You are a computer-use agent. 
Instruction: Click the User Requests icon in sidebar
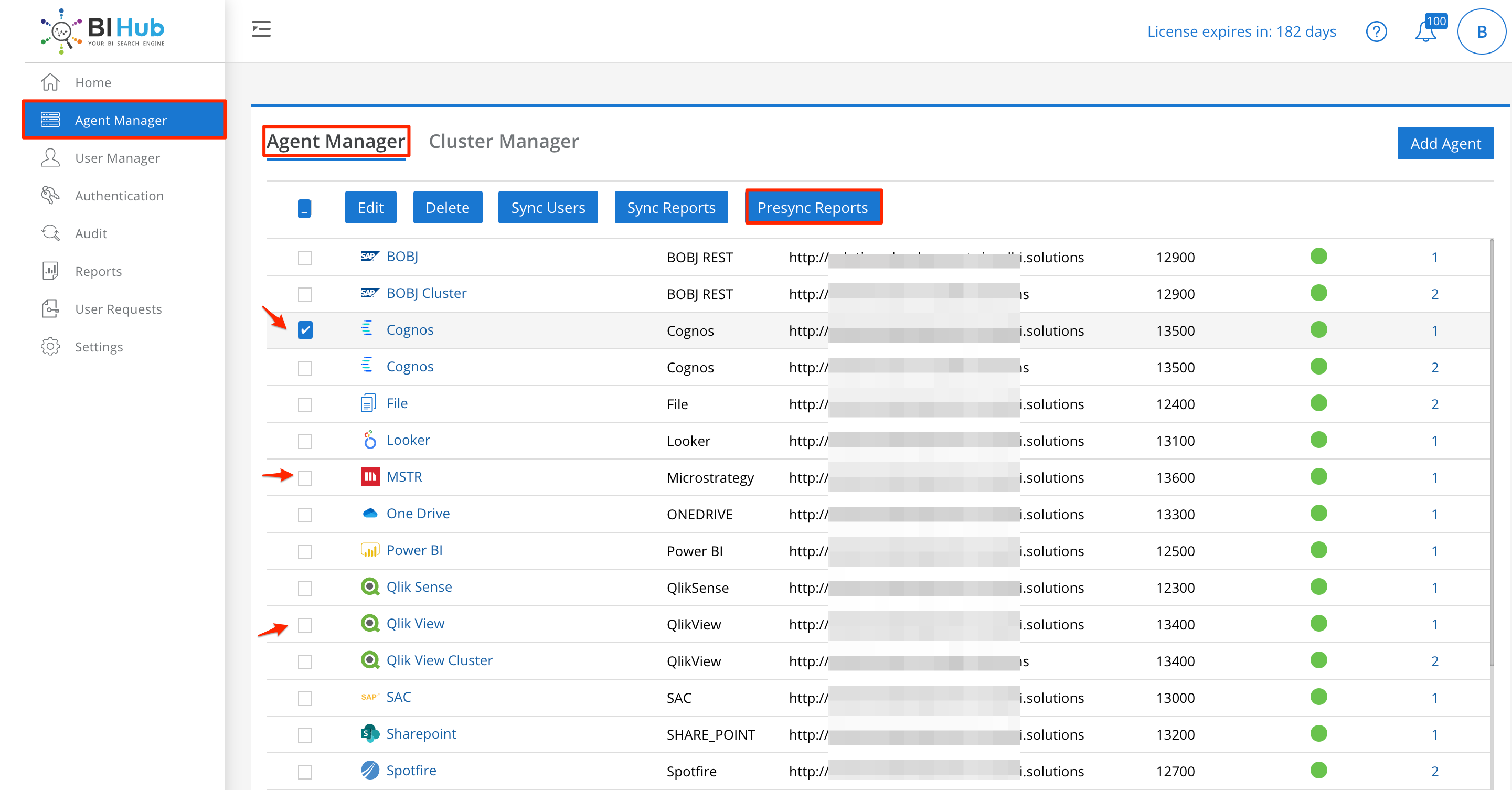pos(50,309)
